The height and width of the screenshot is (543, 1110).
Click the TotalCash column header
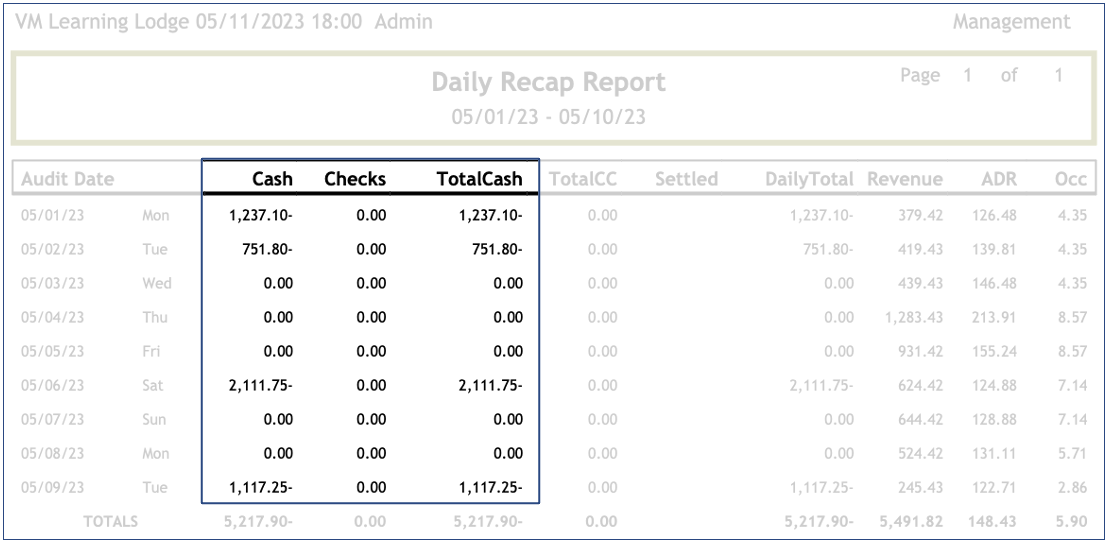(x=479, y=179)
